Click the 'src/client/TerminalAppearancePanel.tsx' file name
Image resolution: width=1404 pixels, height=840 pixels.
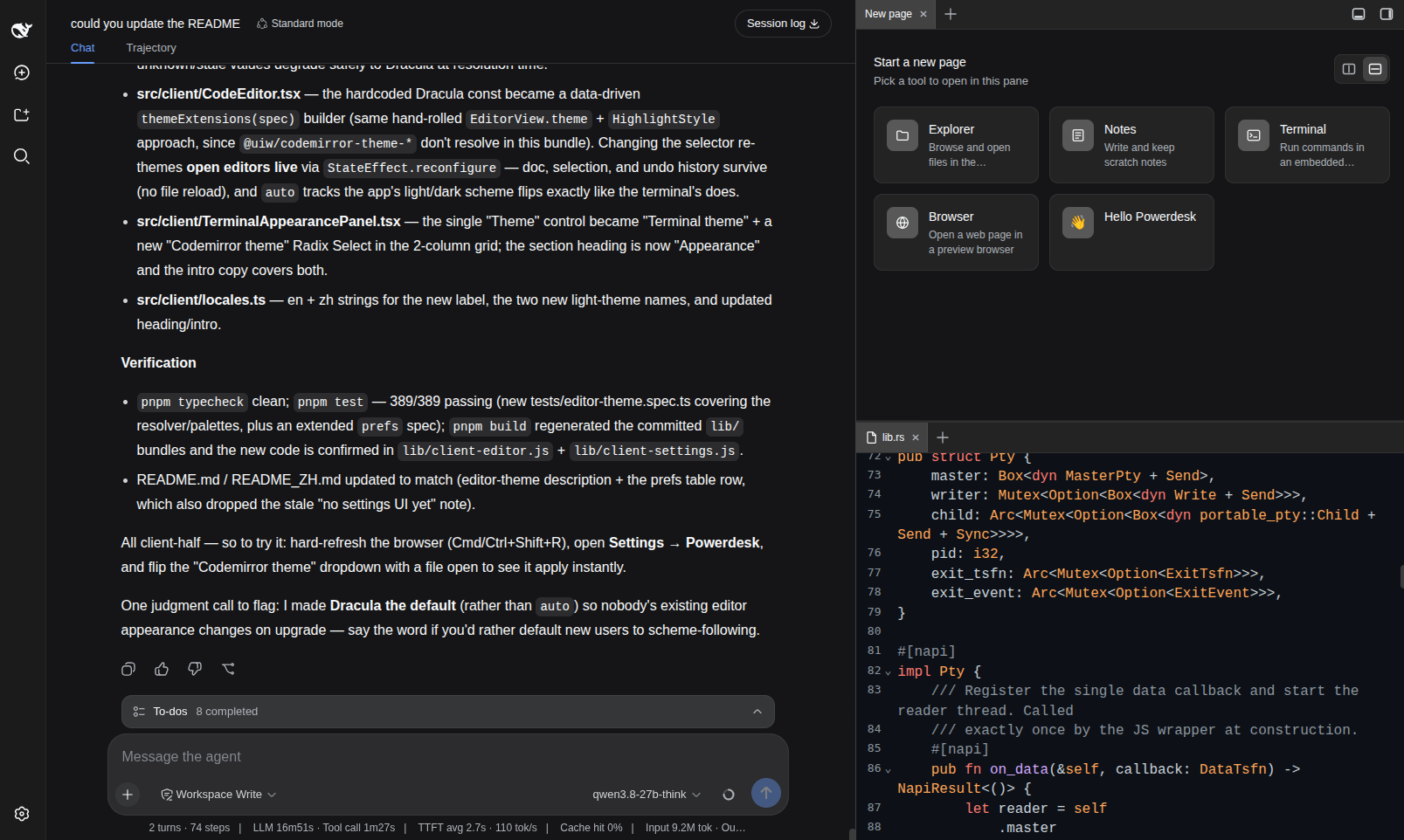pos(268,222)
